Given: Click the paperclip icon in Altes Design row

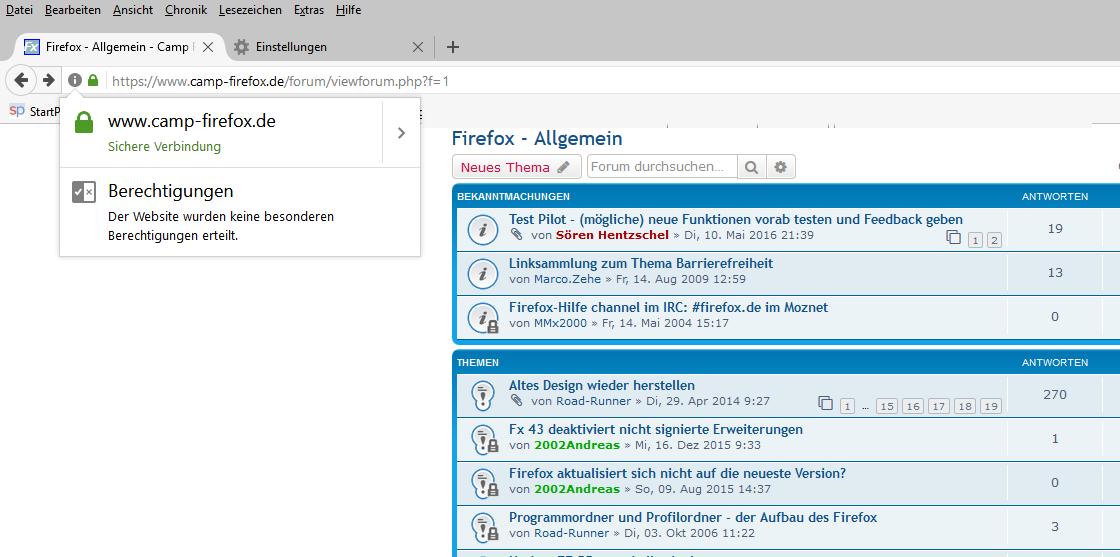Looking at the screenshot, I should click(516, 401).
